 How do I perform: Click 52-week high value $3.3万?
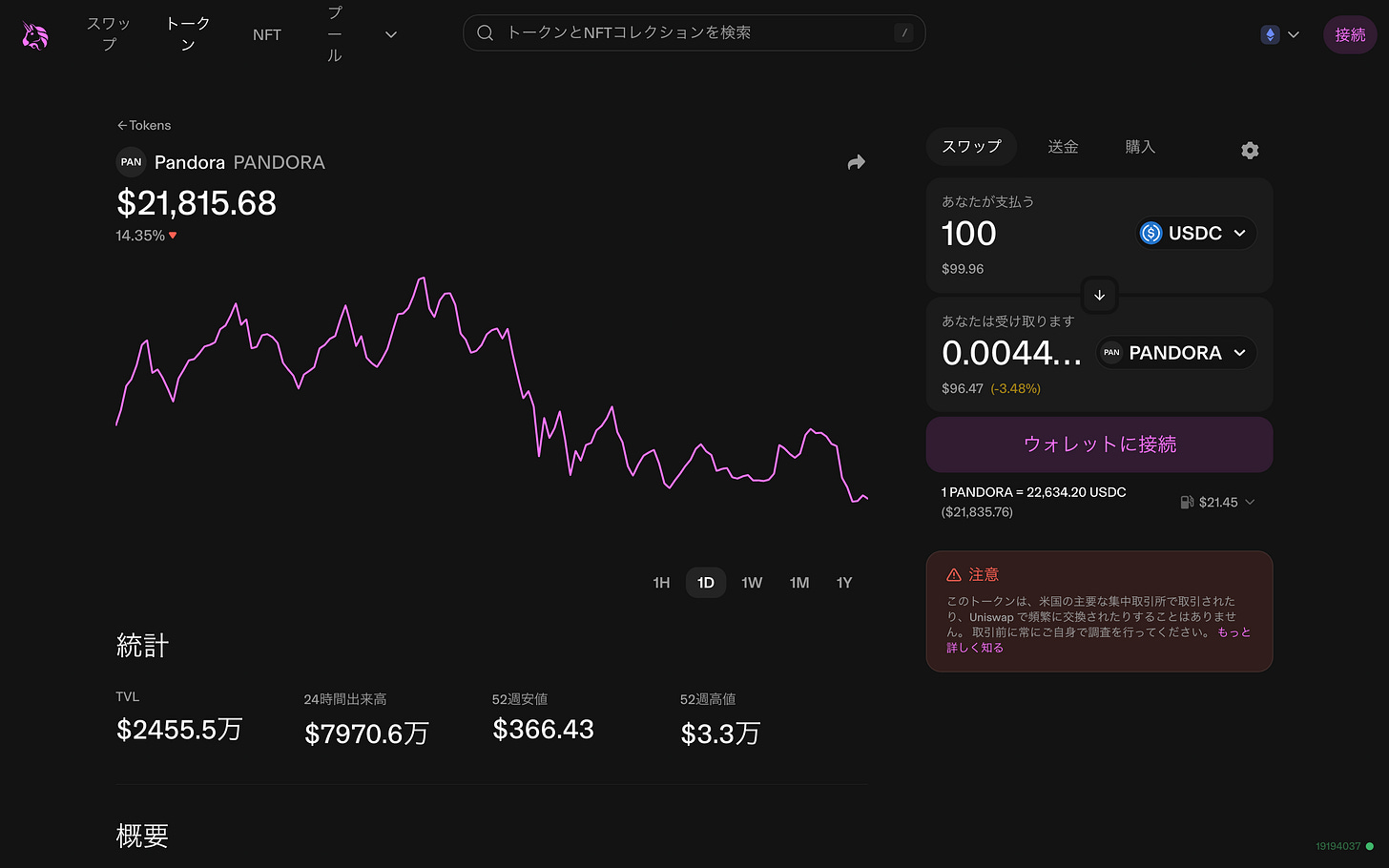point(720,734)
